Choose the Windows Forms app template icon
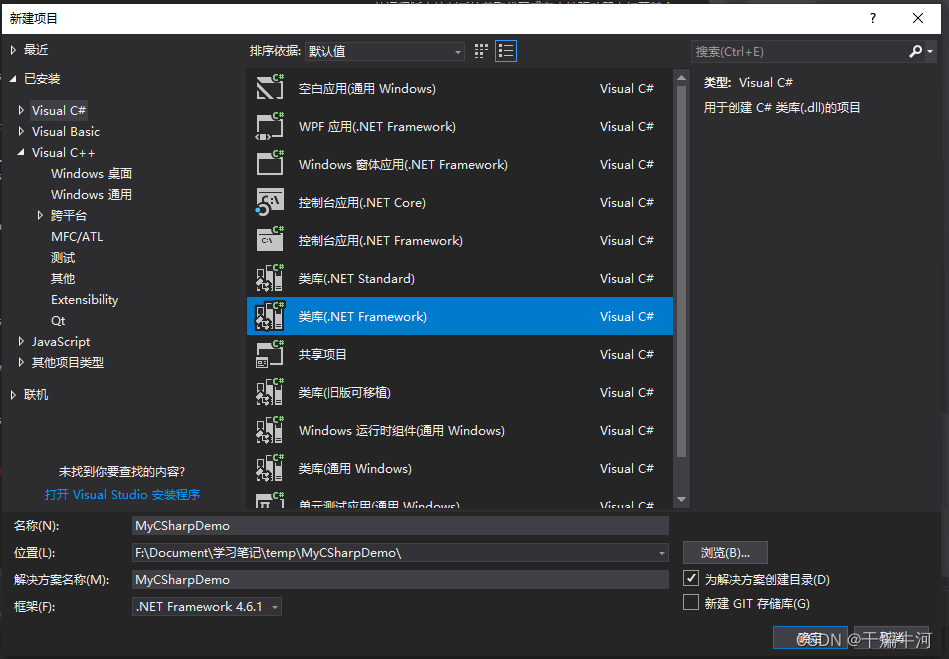 (270, 164)
